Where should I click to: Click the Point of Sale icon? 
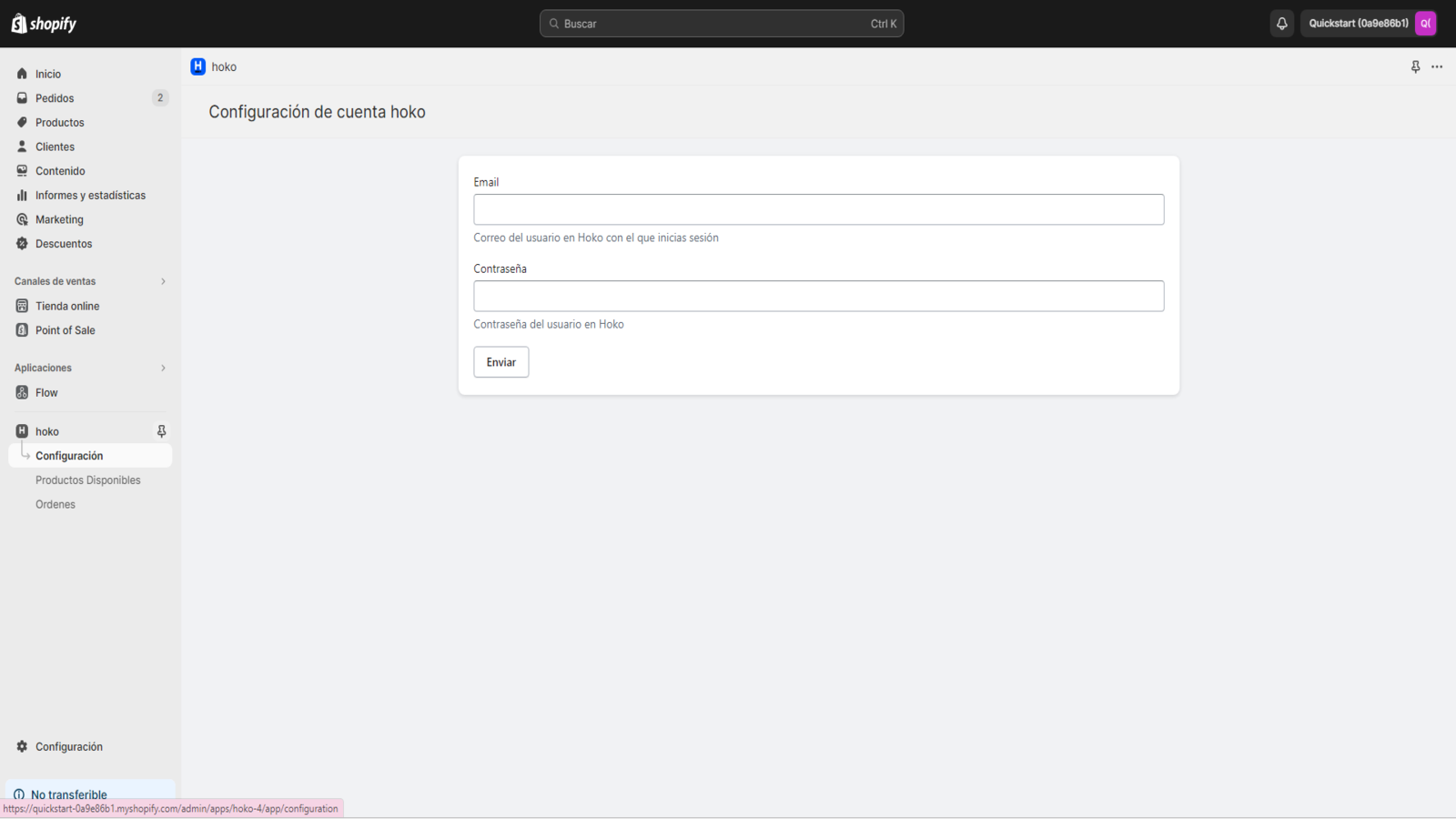click(x=22, y=330)
